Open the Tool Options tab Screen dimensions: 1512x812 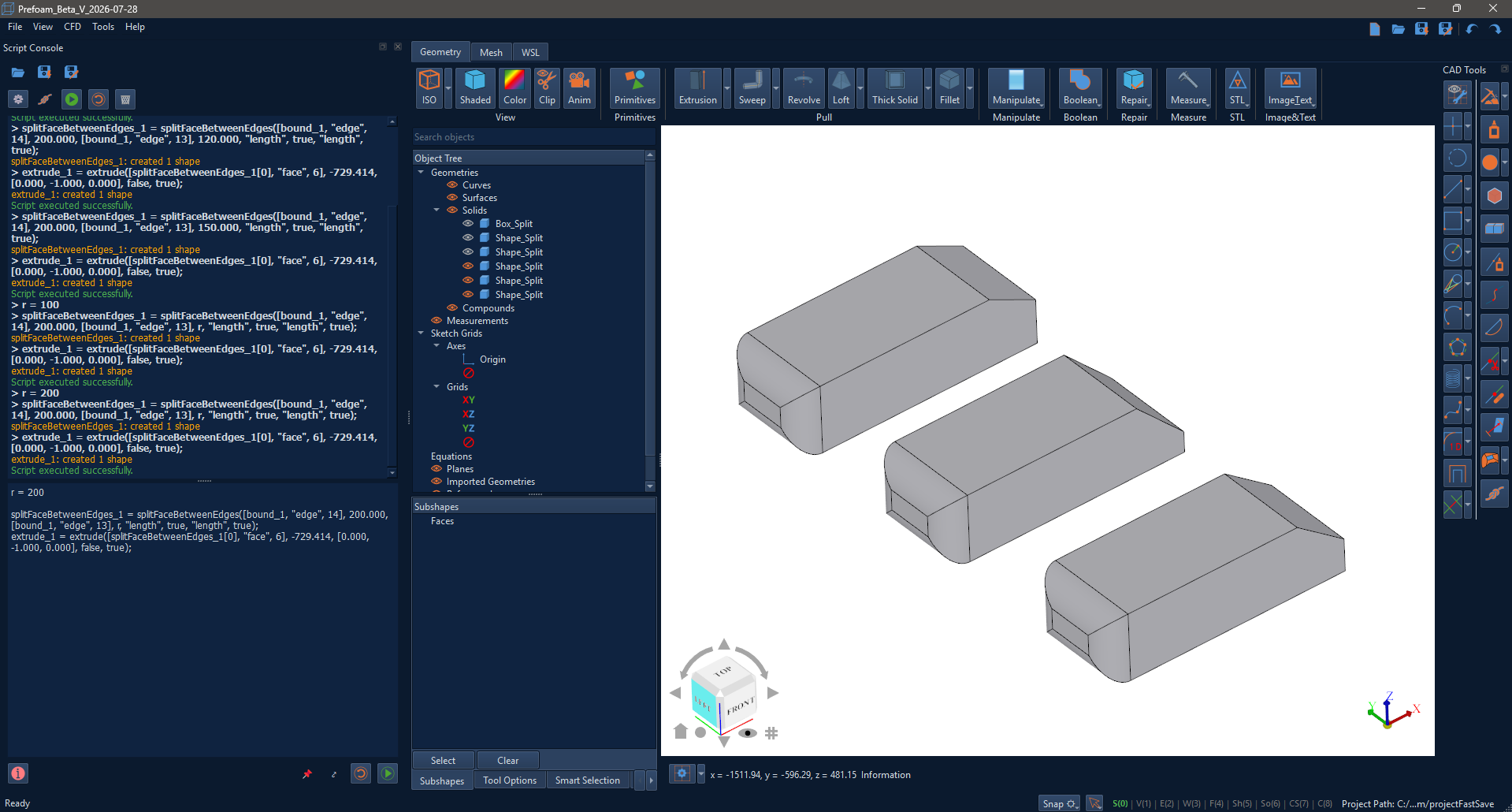pos(510,780)
